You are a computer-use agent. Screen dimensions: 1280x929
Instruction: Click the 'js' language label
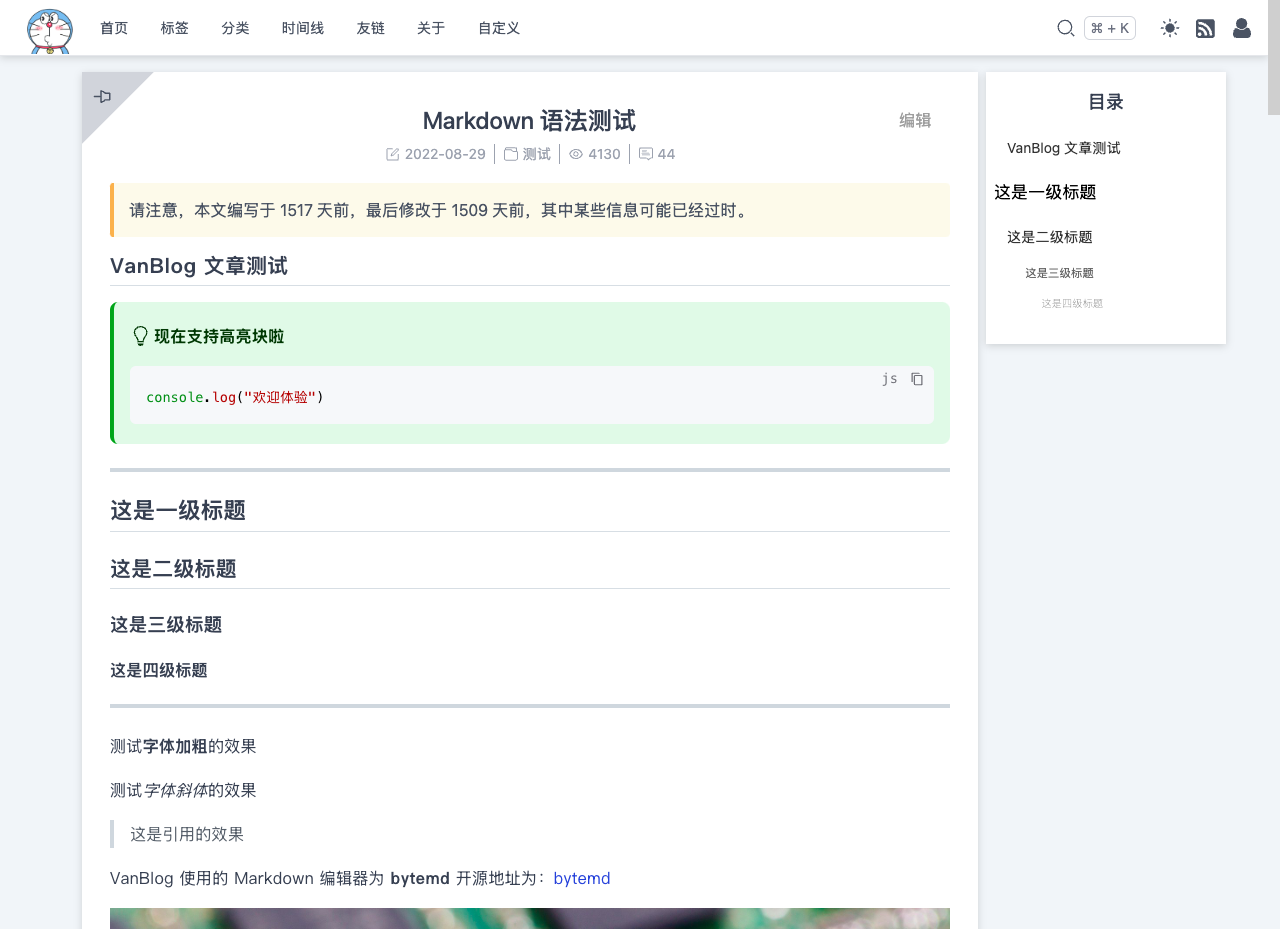890,378
